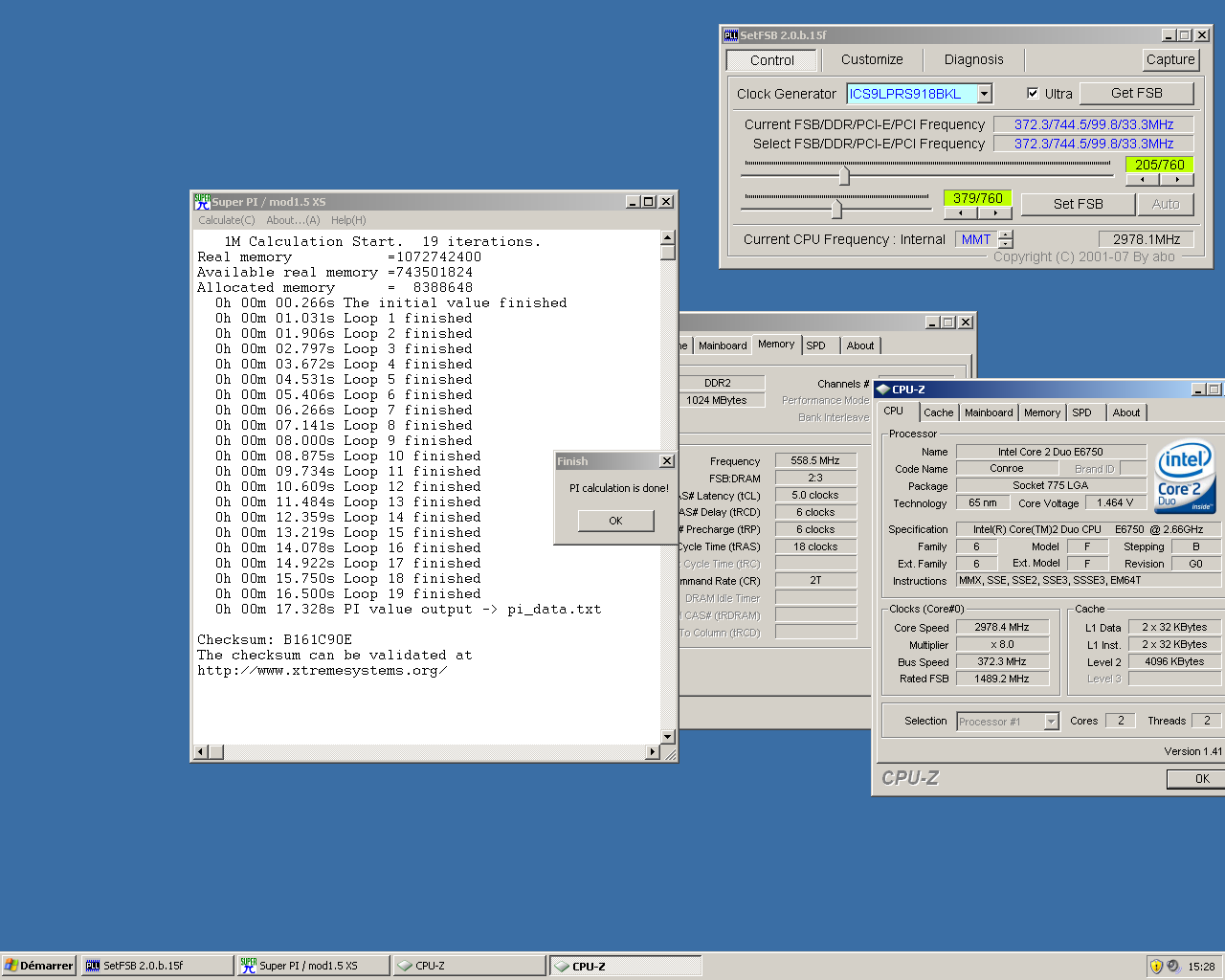
Task: Click the Super PI vertical scrollbar up arrow
Action: click(668, 237)
